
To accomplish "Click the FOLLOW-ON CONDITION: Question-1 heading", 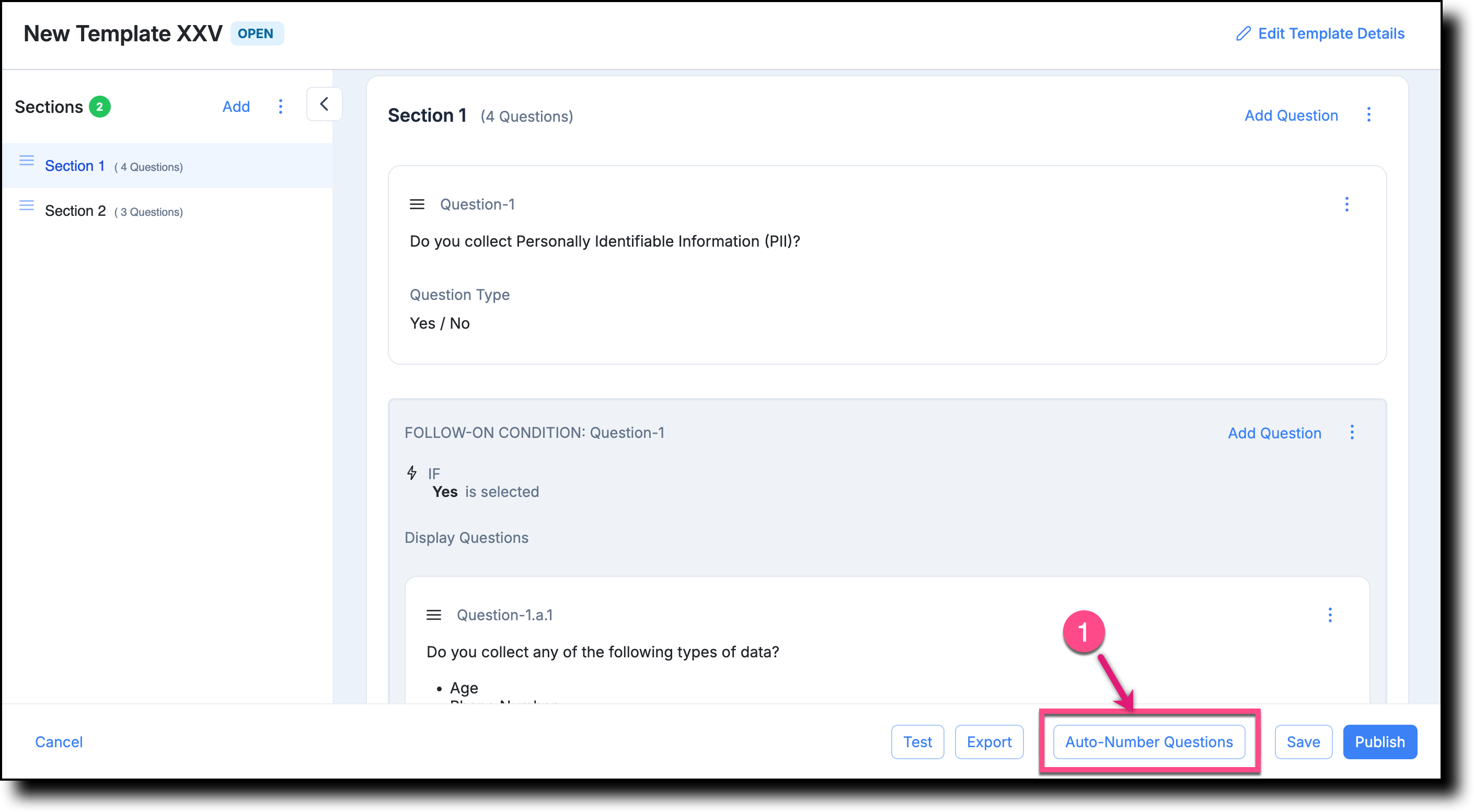I will click(534, 432).
